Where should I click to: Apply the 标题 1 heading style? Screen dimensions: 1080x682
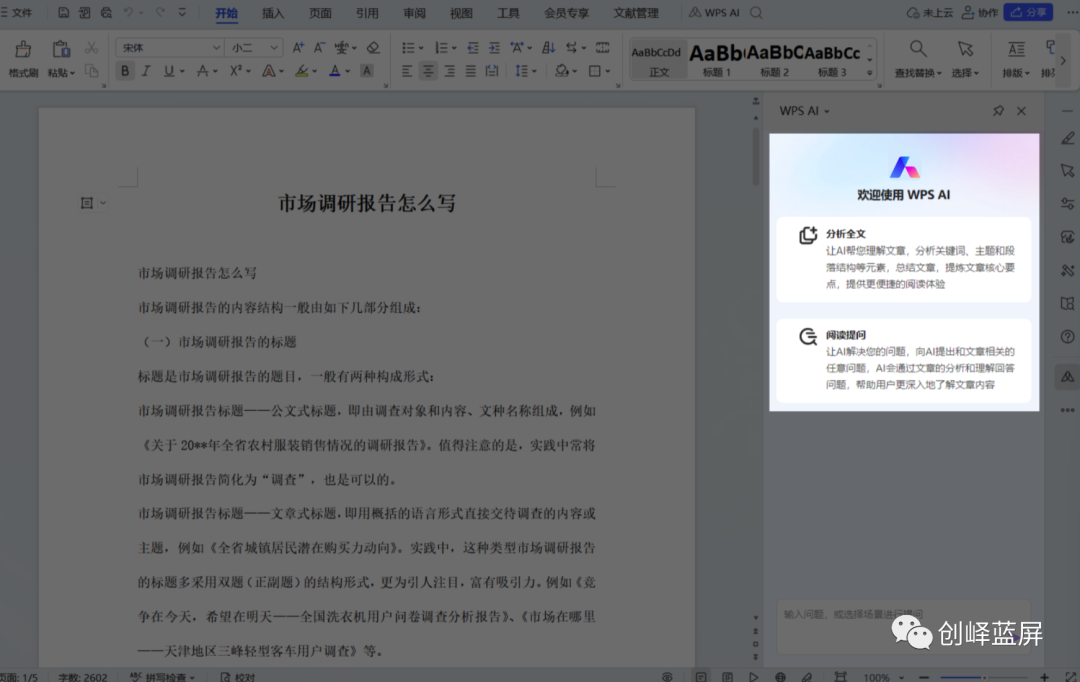coord(716,59)
